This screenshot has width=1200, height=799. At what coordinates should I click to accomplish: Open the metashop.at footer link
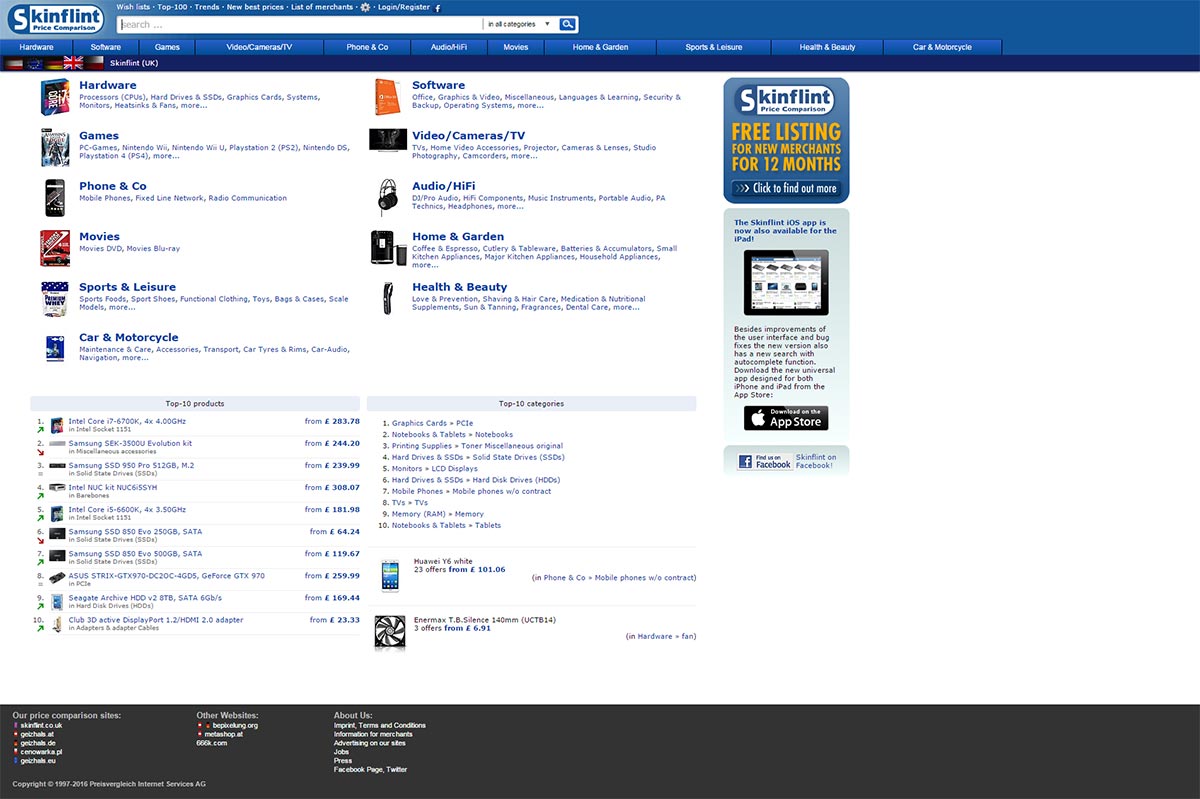tap(224, 734)
